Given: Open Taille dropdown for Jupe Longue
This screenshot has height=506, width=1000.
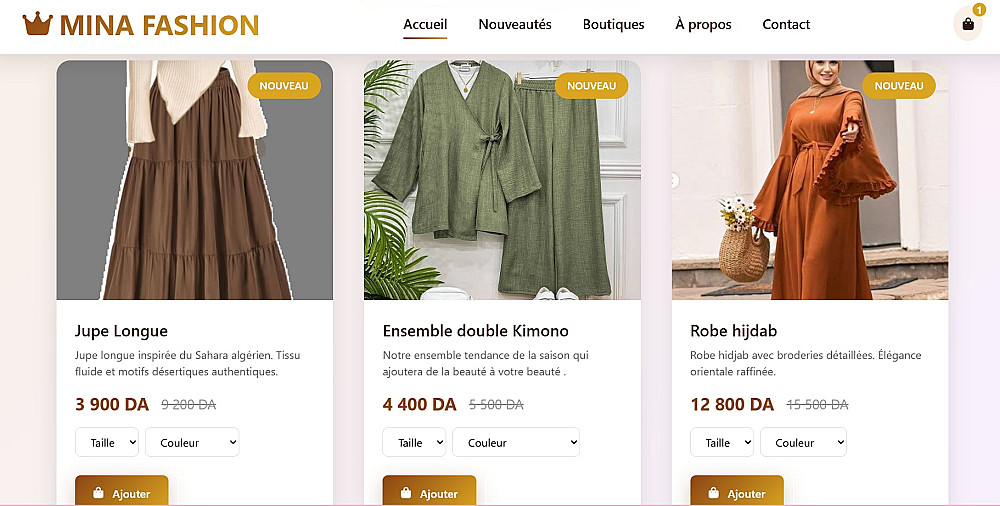Looking at the screenshot, I should pos(107,442).
